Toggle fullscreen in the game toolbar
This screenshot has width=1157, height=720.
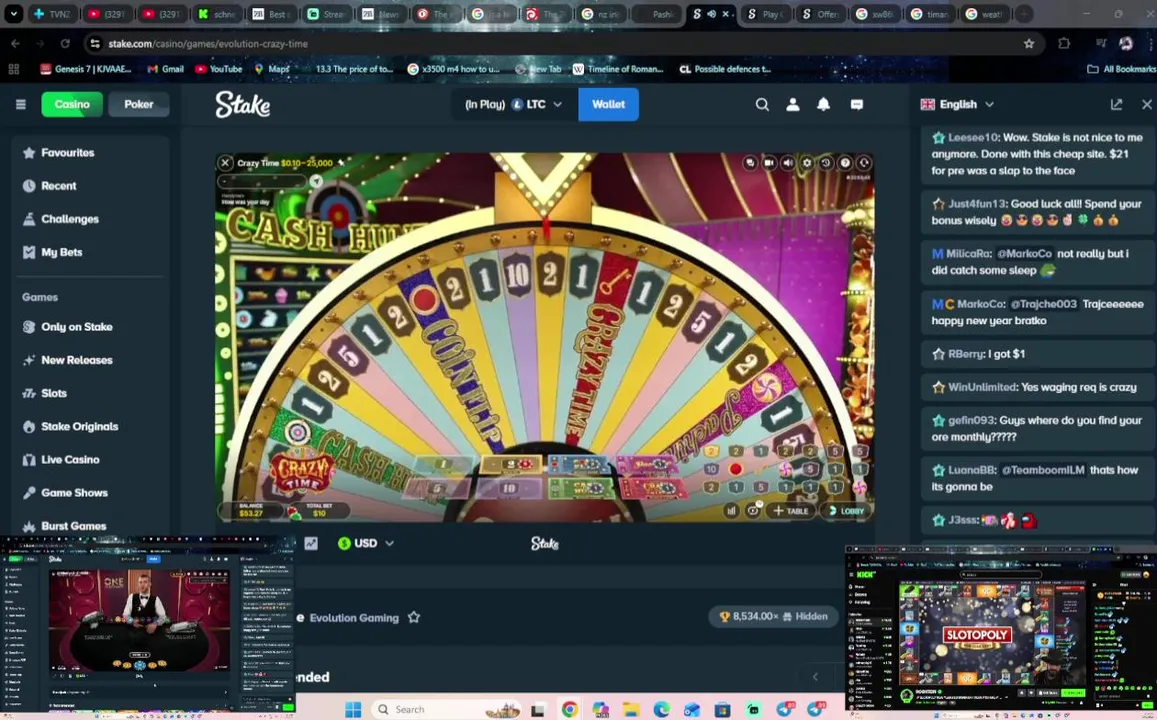[864, 163]
